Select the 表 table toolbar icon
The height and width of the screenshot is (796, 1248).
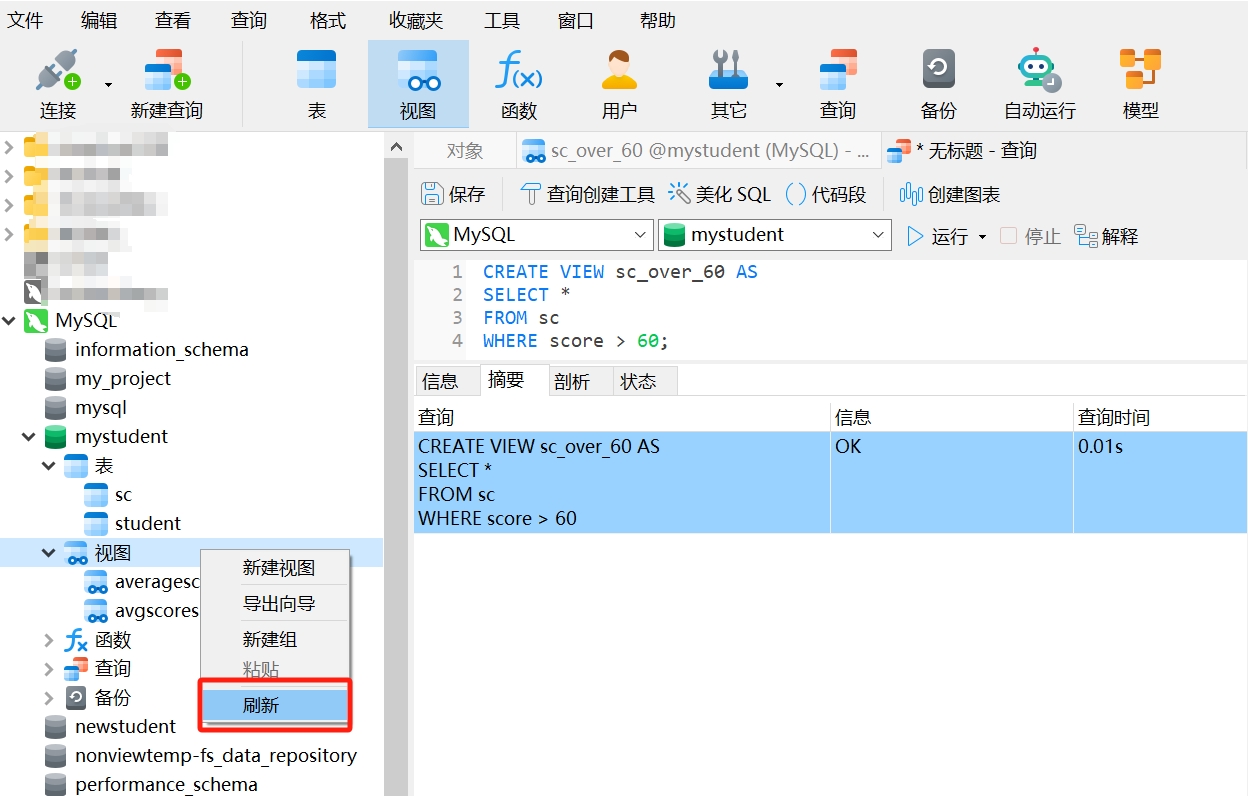316,72
